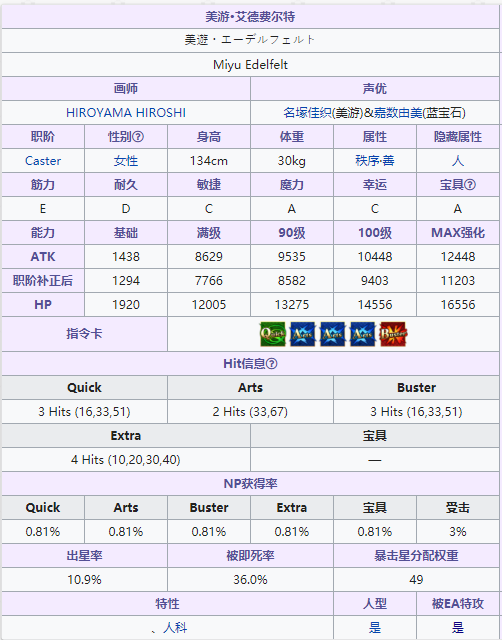Click the 隐藏属性 header cell

[458, 137]
